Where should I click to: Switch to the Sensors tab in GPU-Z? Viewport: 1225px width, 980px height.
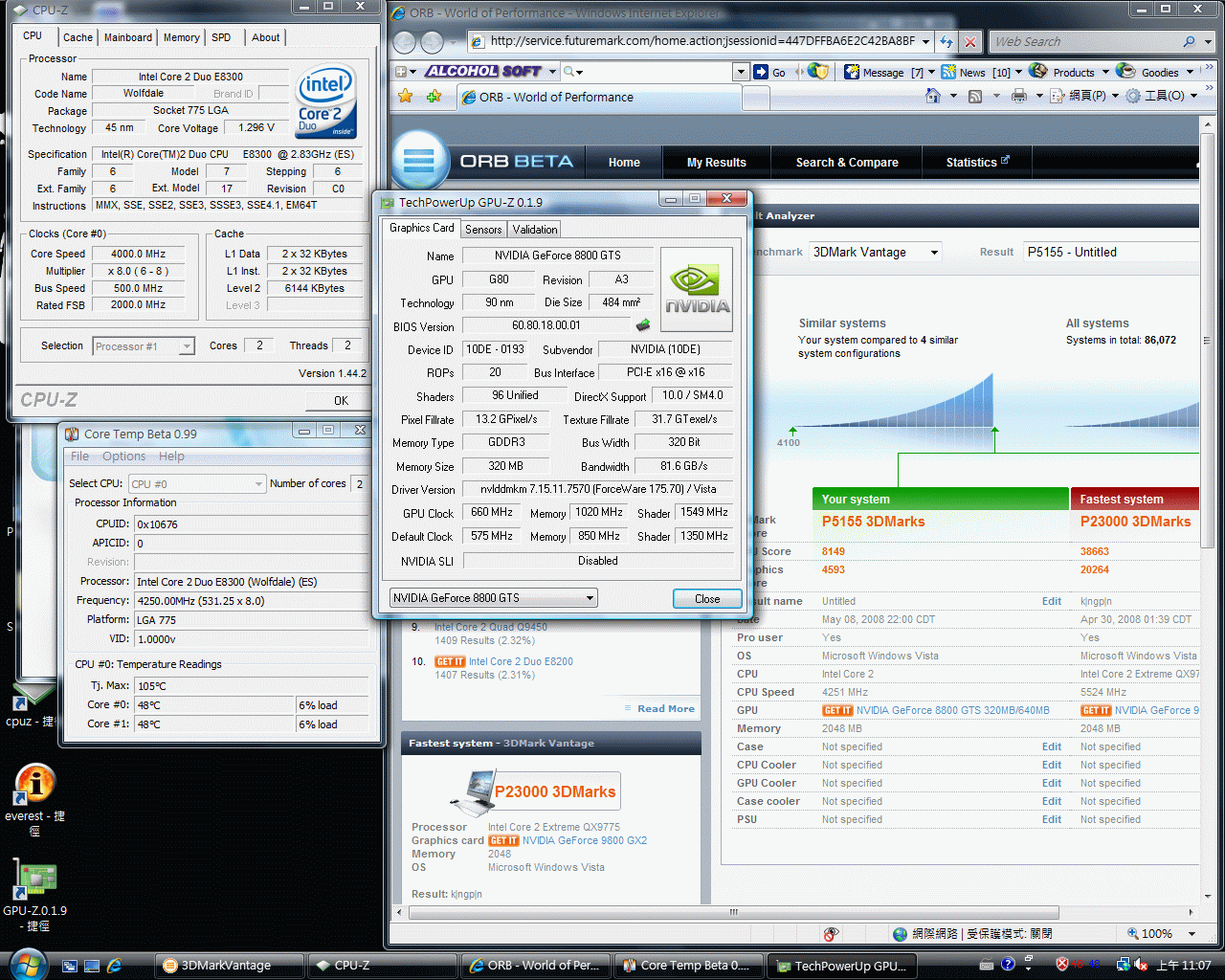(483, 230)
